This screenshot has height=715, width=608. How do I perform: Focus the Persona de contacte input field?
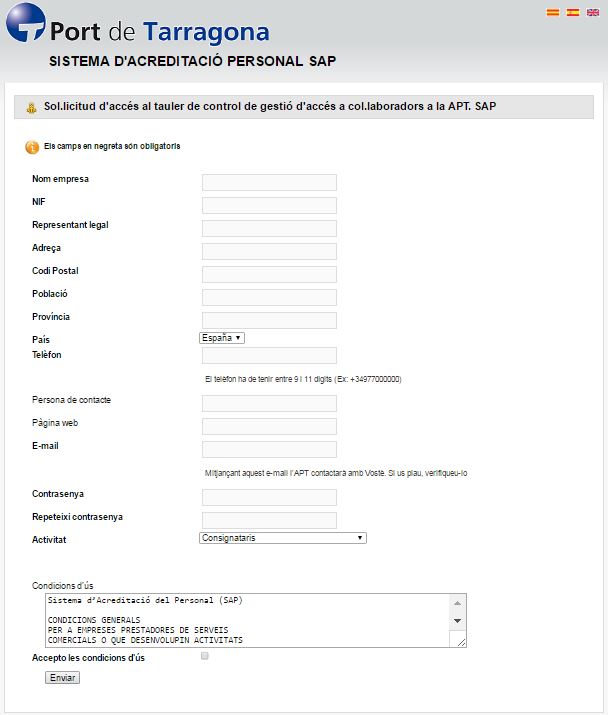pyautogui.click(x=269, y=404)
